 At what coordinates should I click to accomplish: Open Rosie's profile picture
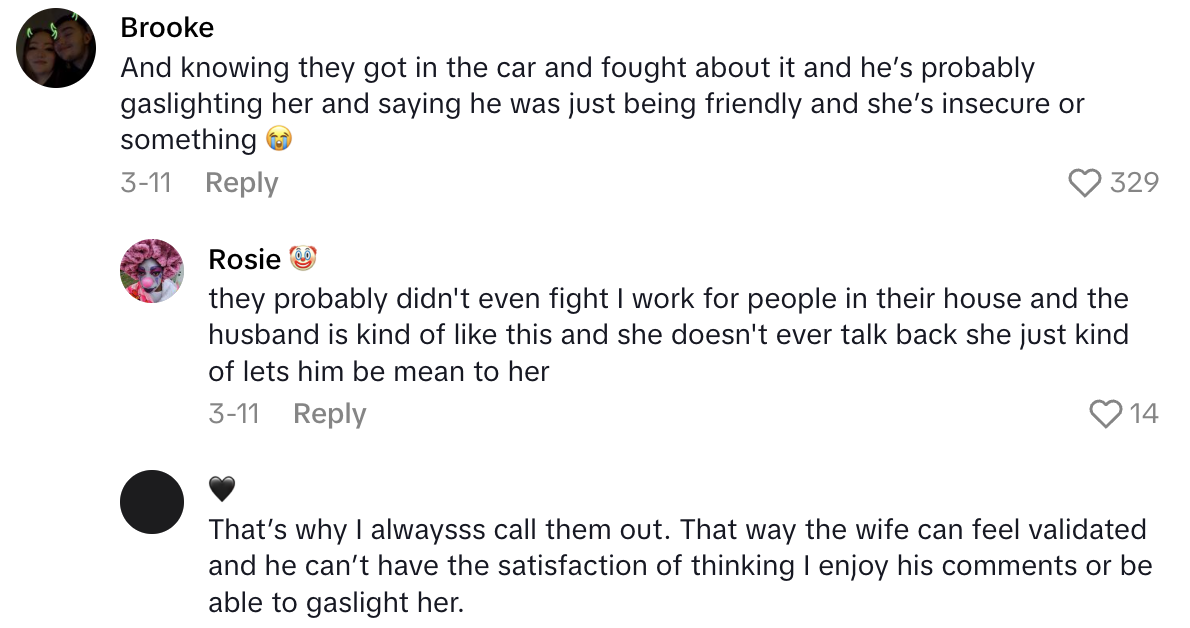click(152, 271)
